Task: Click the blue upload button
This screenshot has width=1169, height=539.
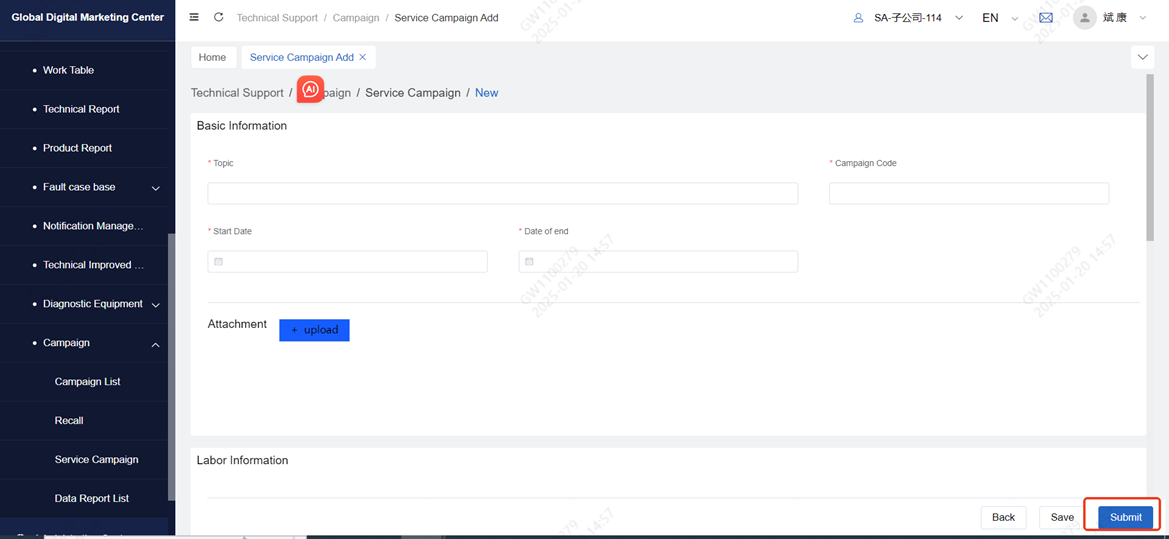Action: [x=314, y=330]
